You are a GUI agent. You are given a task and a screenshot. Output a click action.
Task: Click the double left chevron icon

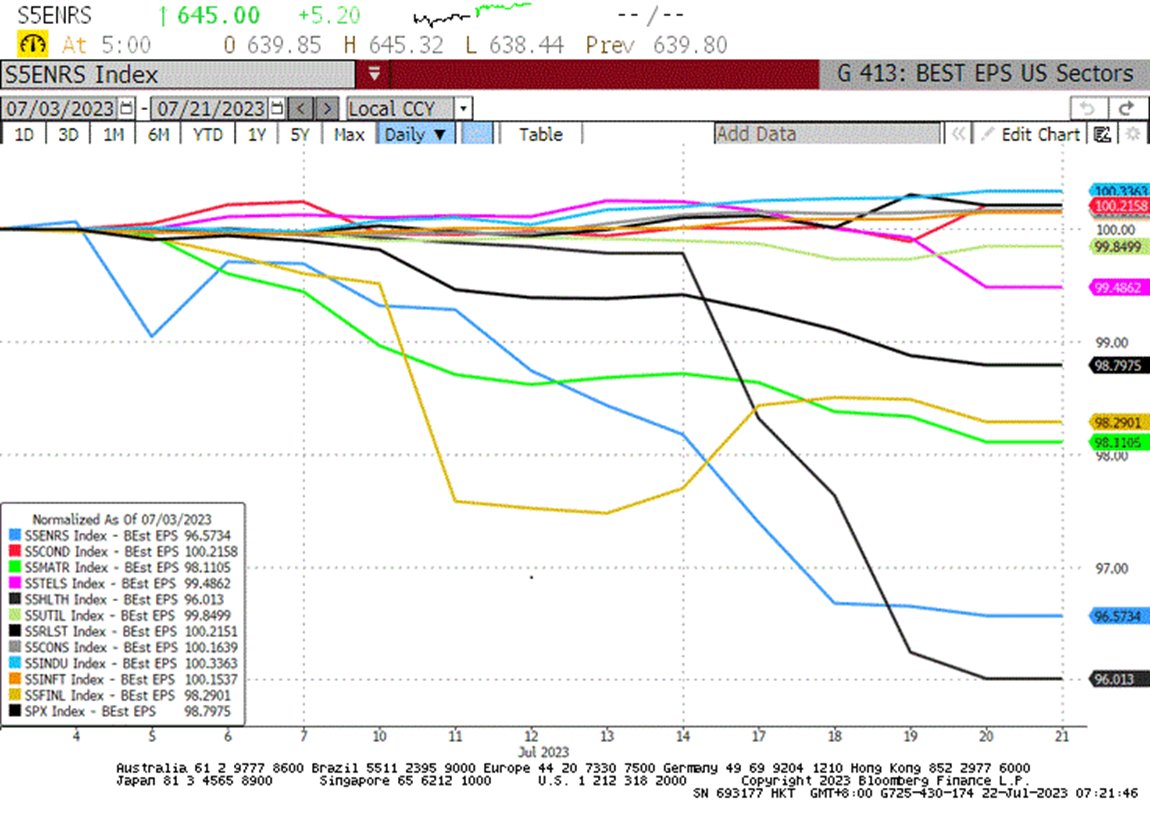click(x=958, y=134)
